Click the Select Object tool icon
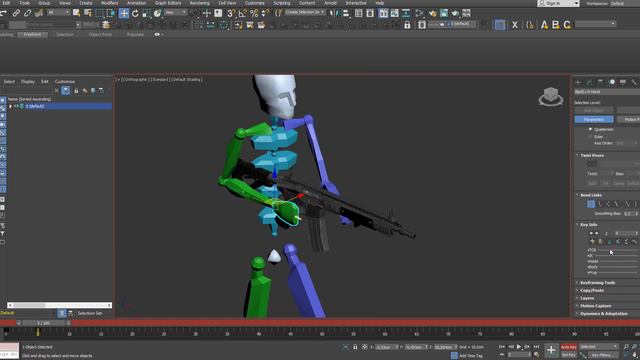Image resolution: width=640 pixels, height=360 pixels. [x=76, y=13]
